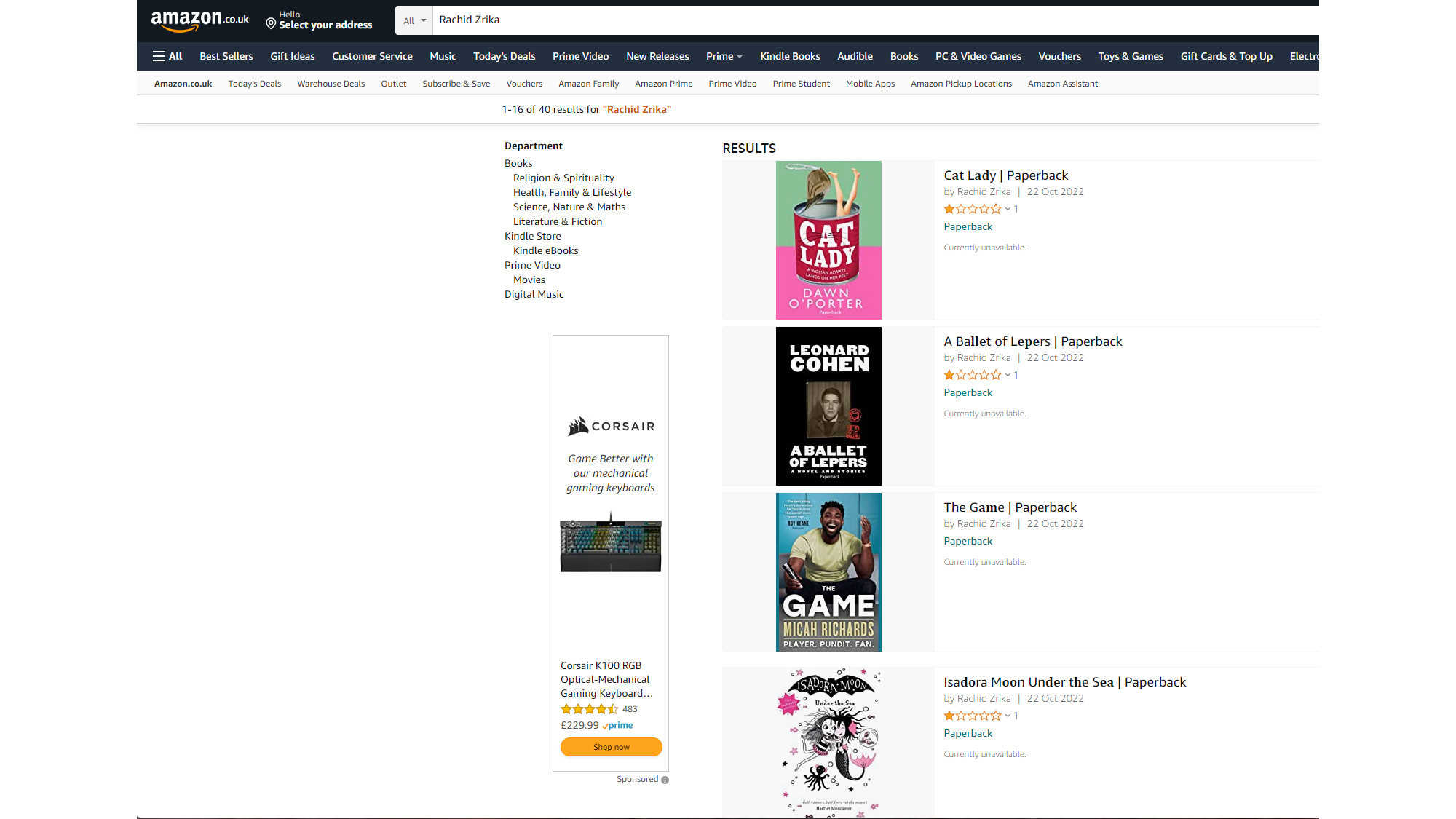Click the star rating for Cat Lady

tap(971, 208)
